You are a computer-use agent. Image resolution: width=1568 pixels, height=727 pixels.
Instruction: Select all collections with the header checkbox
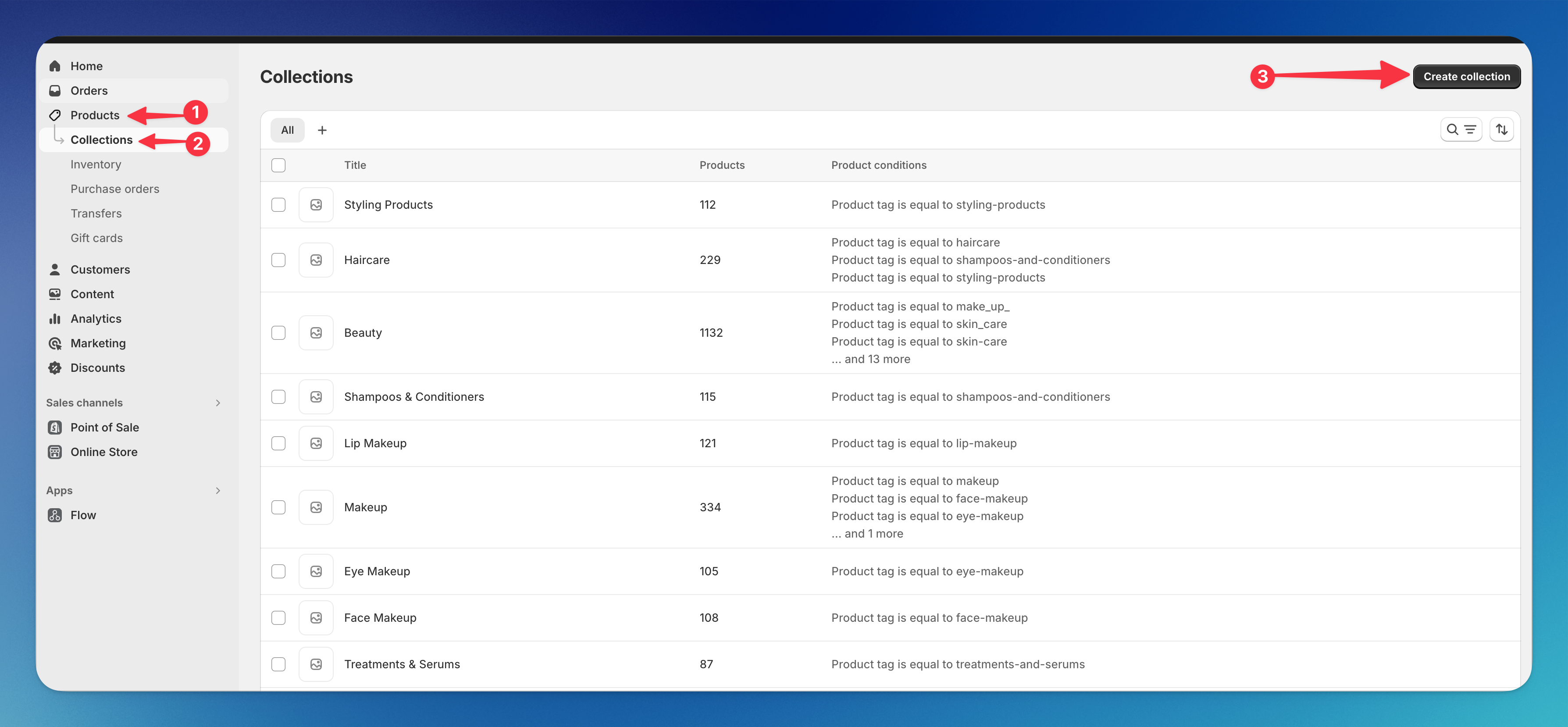tap(278, 164)
